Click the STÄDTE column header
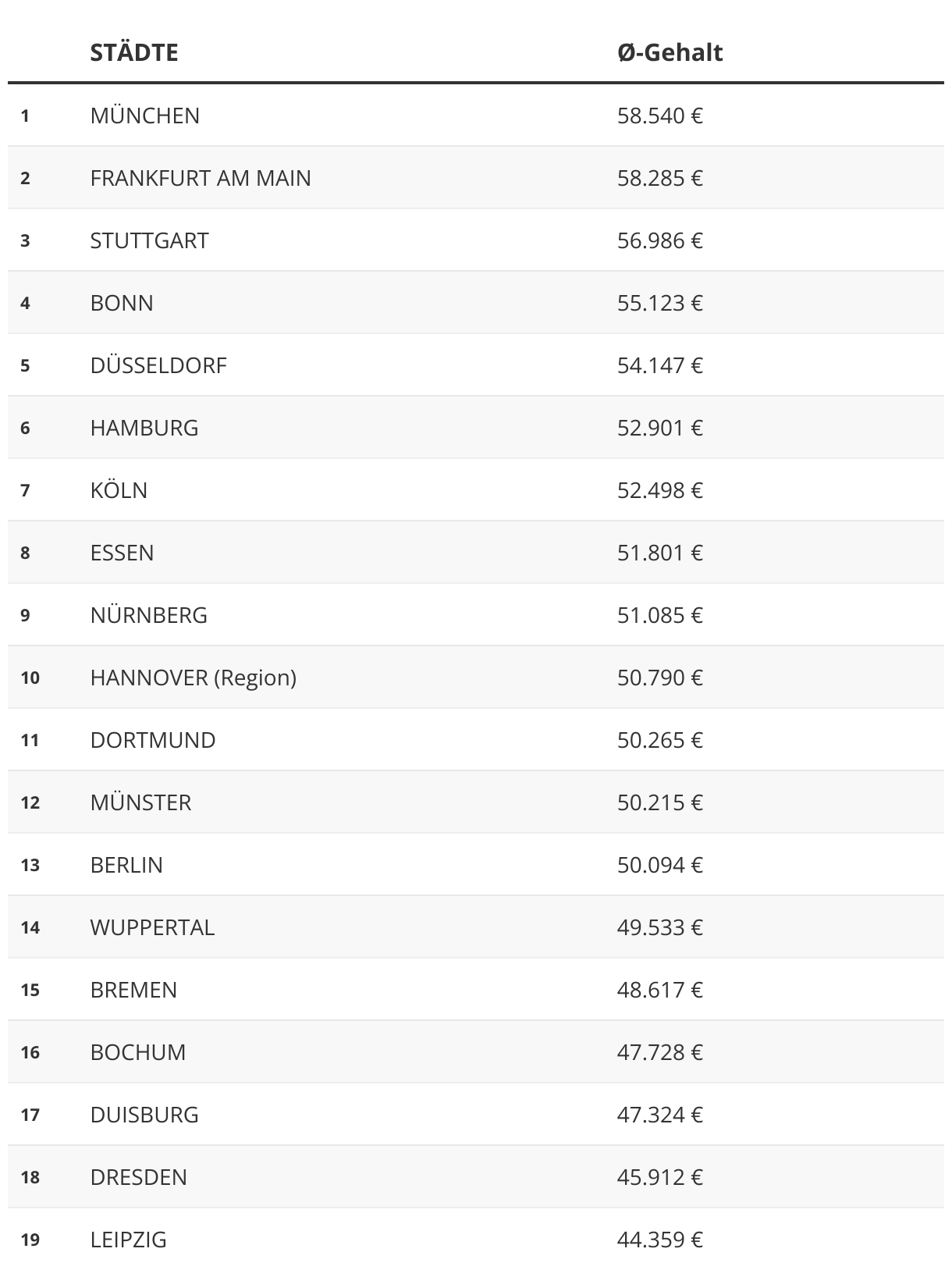The image size is (952, 1277). point(134,52)
